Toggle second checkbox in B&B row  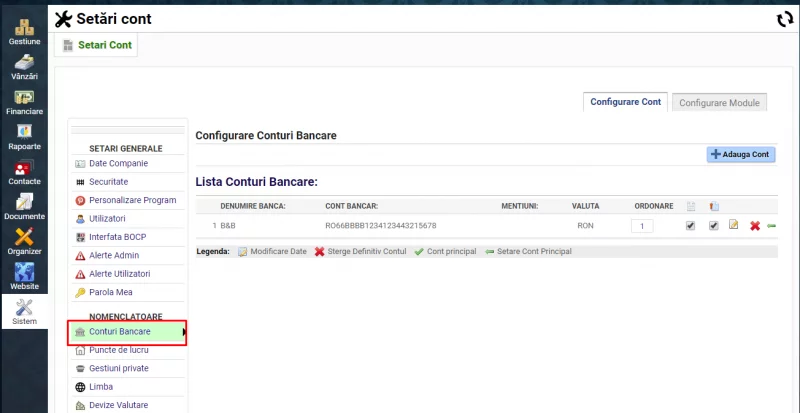[x=714, y=226]
